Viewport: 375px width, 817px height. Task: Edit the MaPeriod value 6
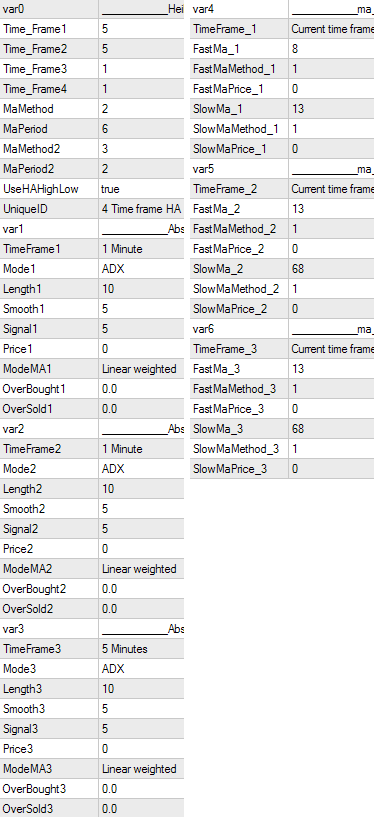141,129
